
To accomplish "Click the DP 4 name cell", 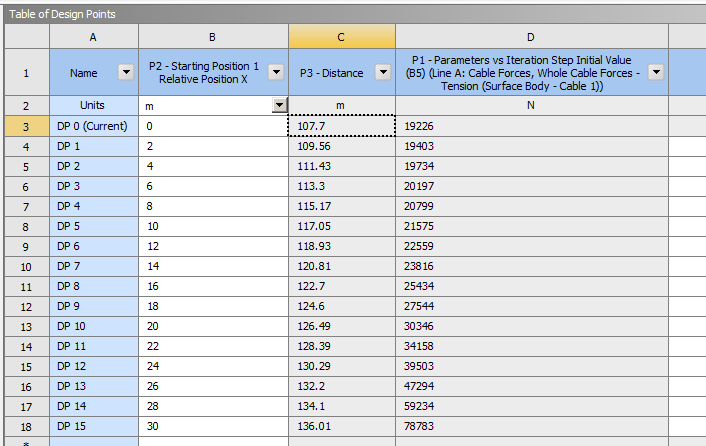I will coord(94,206).
